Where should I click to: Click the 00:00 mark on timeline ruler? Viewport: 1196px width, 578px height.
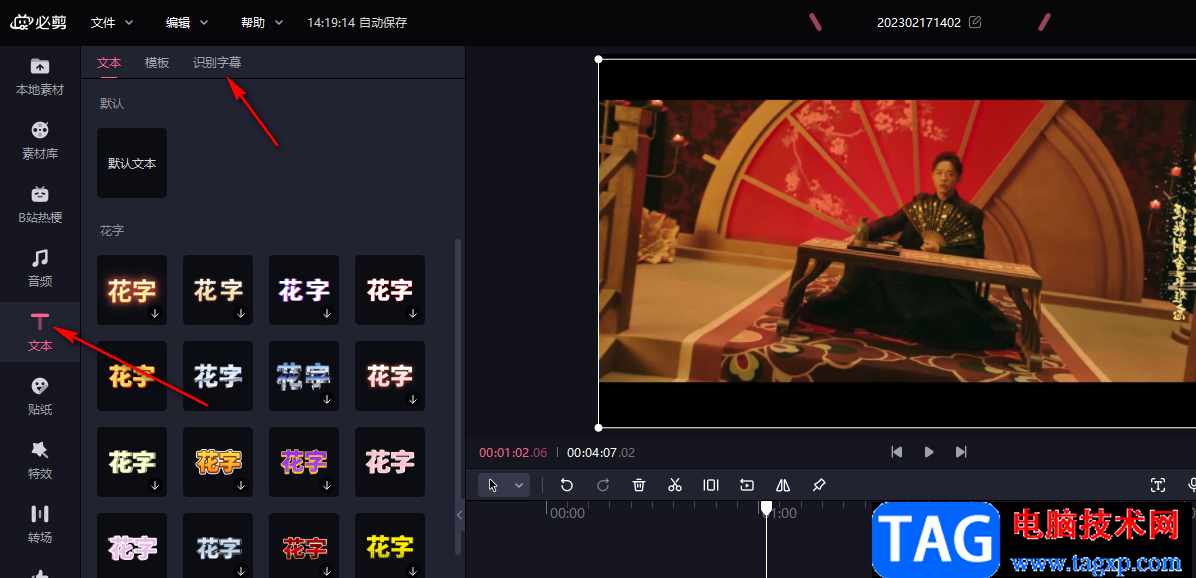(x=567, y=513)
